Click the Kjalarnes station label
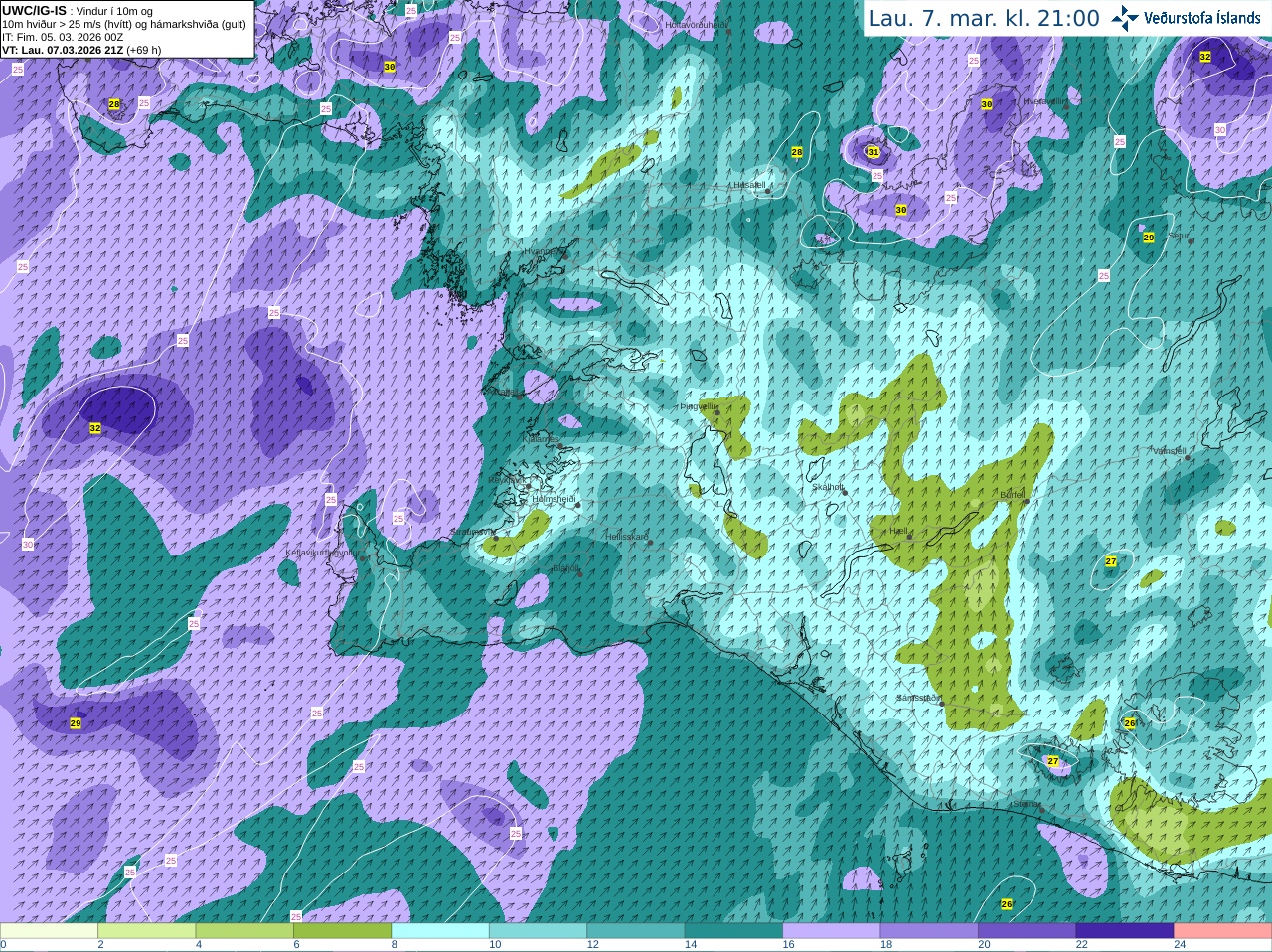Image resolution: width=1272 pixels, height=952 pixels. tap(543, 438)
